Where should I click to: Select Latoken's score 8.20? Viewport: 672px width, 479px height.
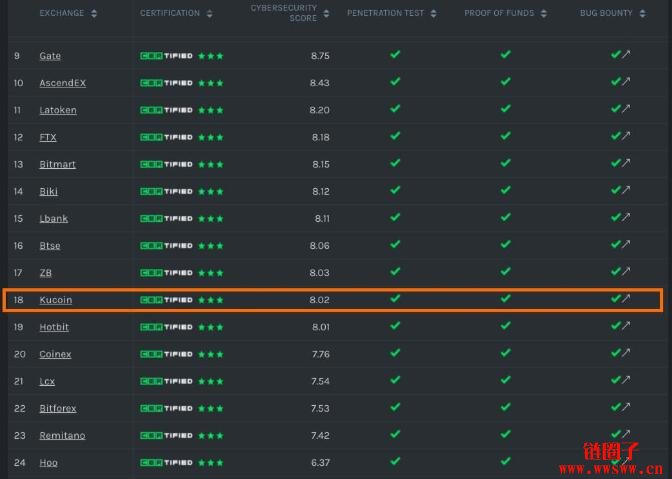[x=320, y=110]
